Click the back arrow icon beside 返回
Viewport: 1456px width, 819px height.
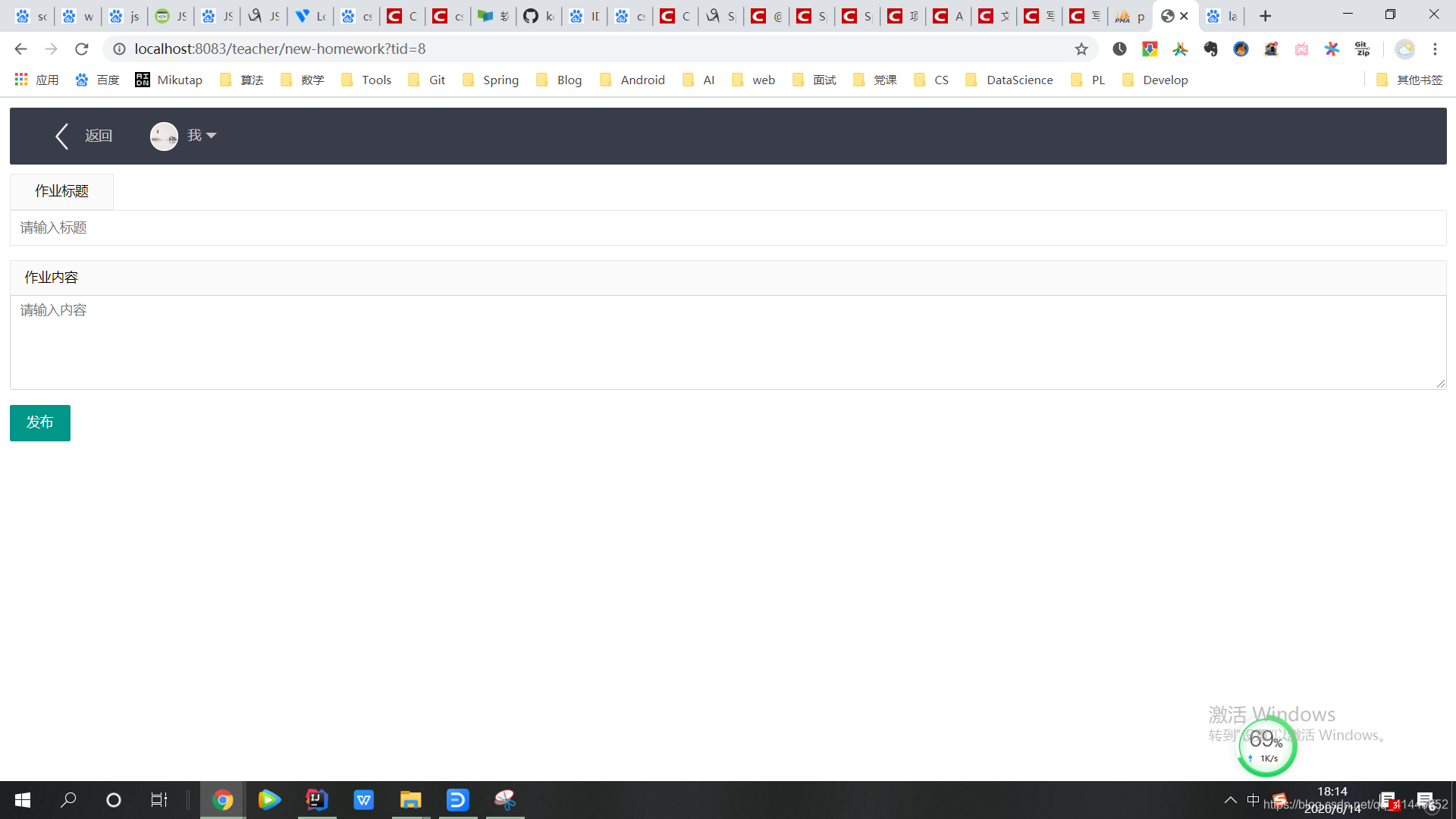click(62, 136)
